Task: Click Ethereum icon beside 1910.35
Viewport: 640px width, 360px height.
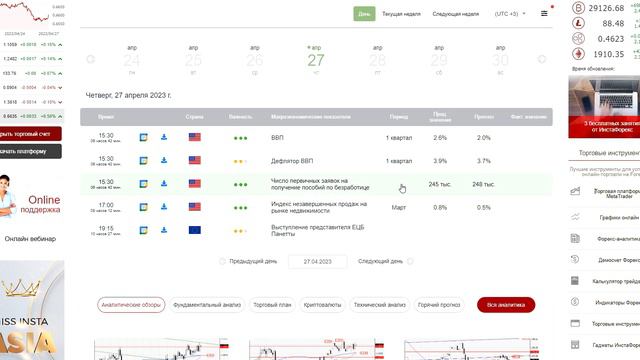Action: (x=578, y=54)
